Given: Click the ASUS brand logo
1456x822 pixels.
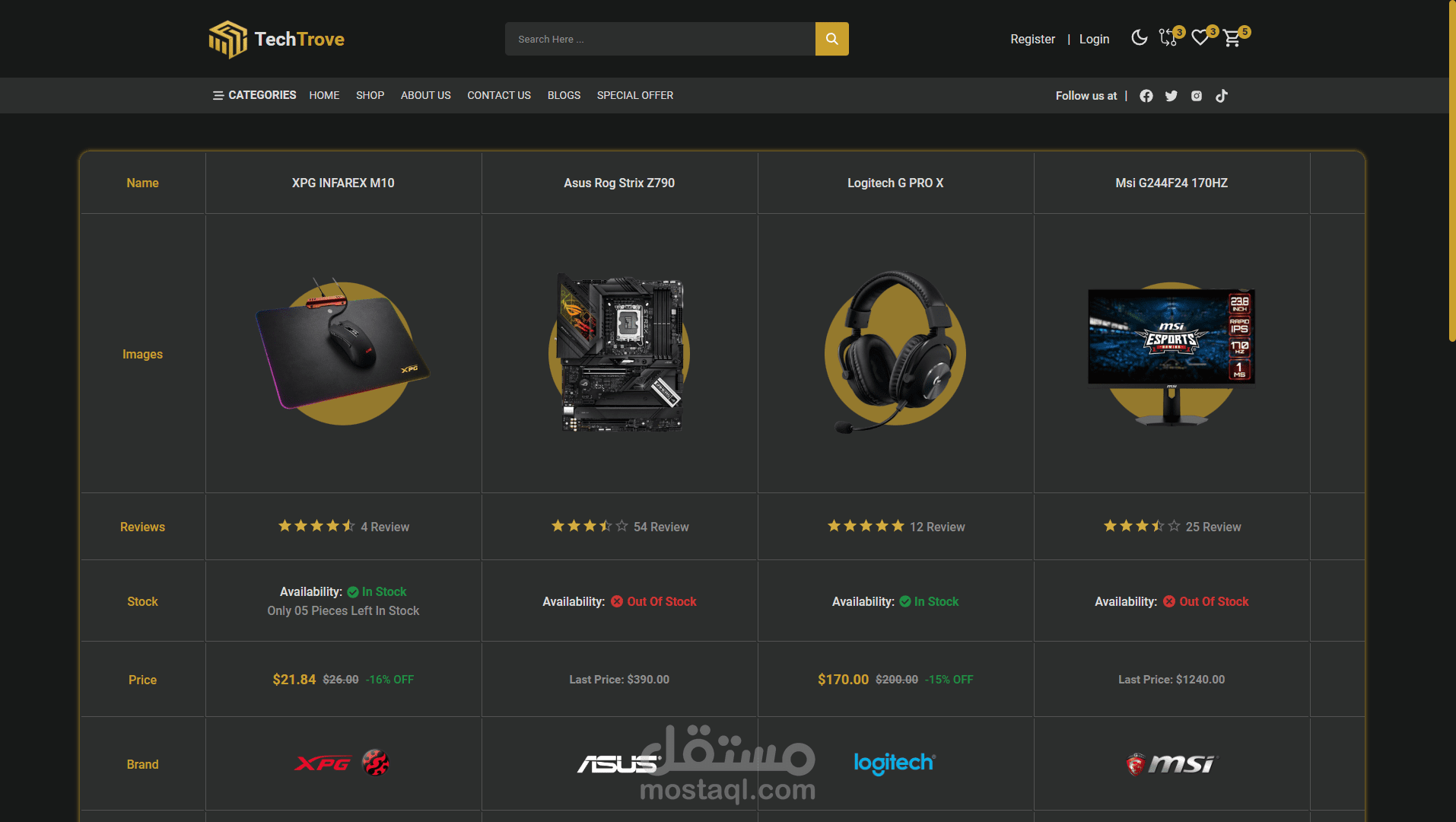Looking at the screenshot, I should coord(619,763).
